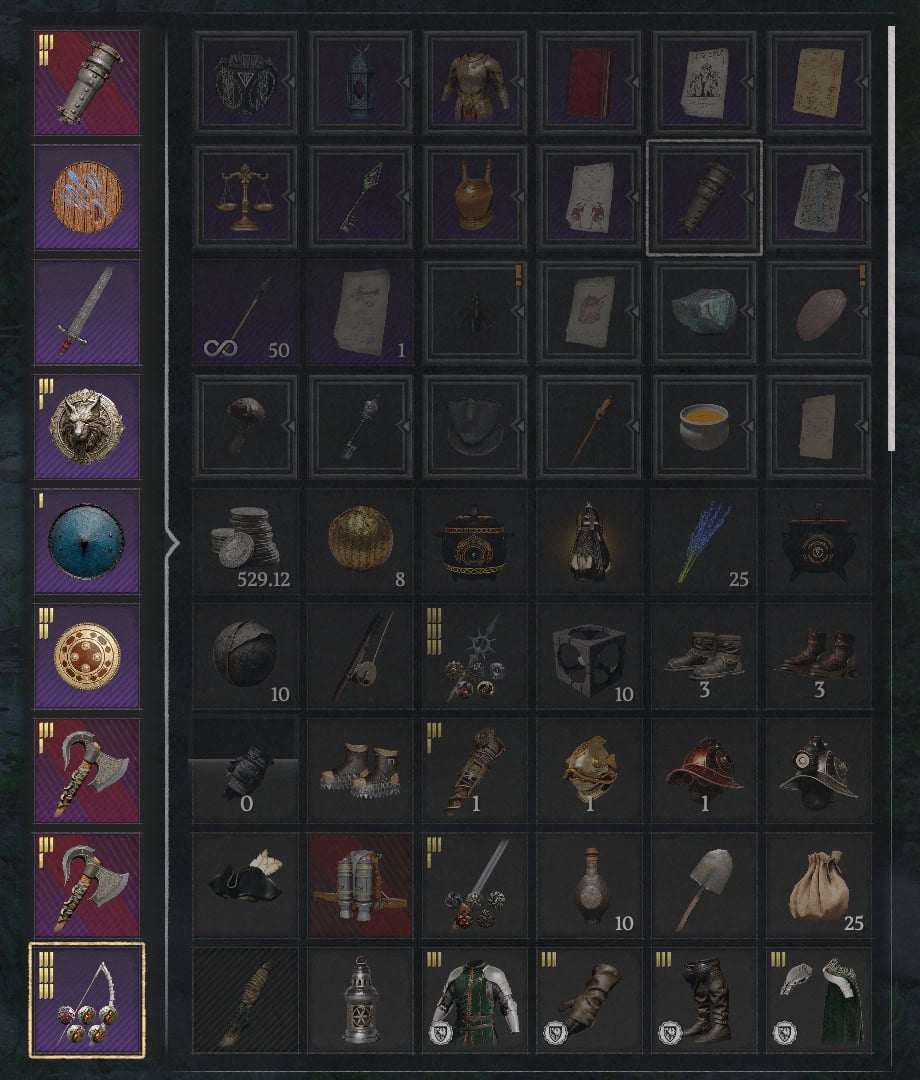Choose the wolf head medallion in sidebar
This screenshot has width=920, height=1080.
pyautogui.click(x=87, y=426)
